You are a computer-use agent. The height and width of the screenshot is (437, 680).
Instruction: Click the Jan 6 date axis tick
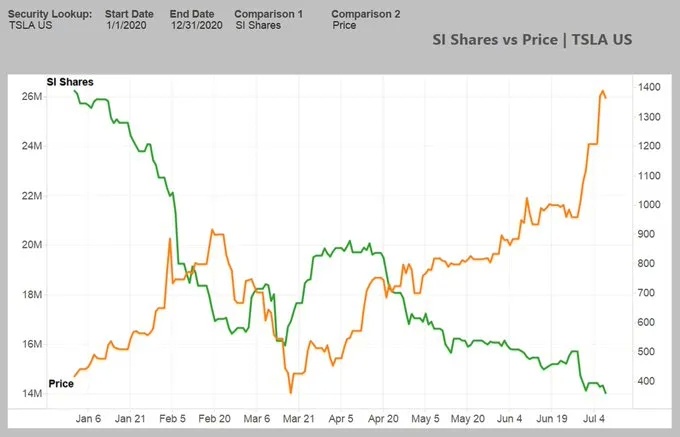[x=88, y=419]
